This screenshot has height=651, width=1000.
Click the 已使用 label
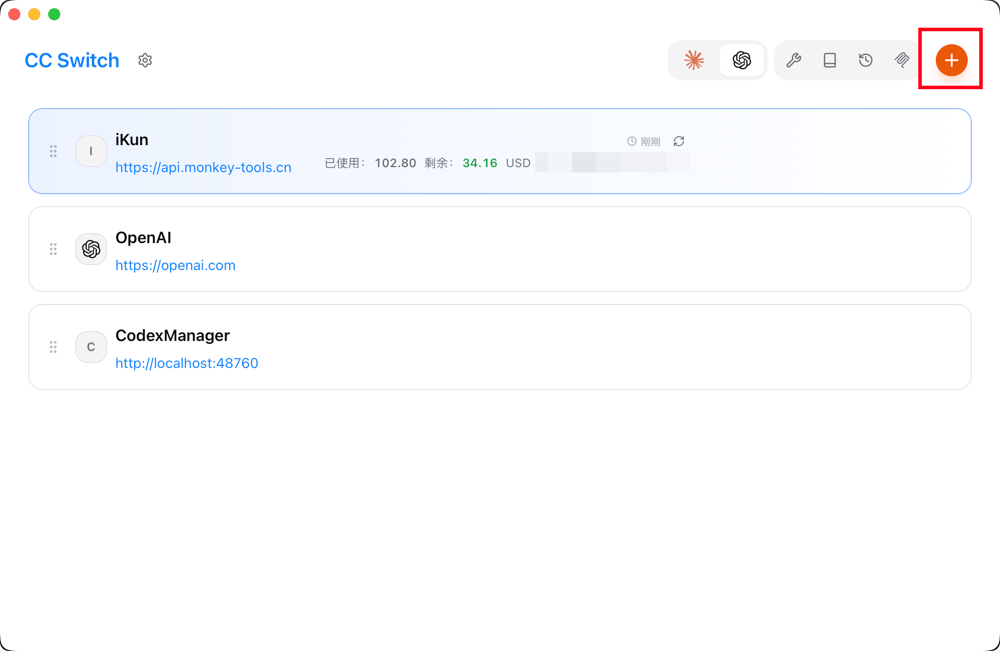click(x=344, y=163)
